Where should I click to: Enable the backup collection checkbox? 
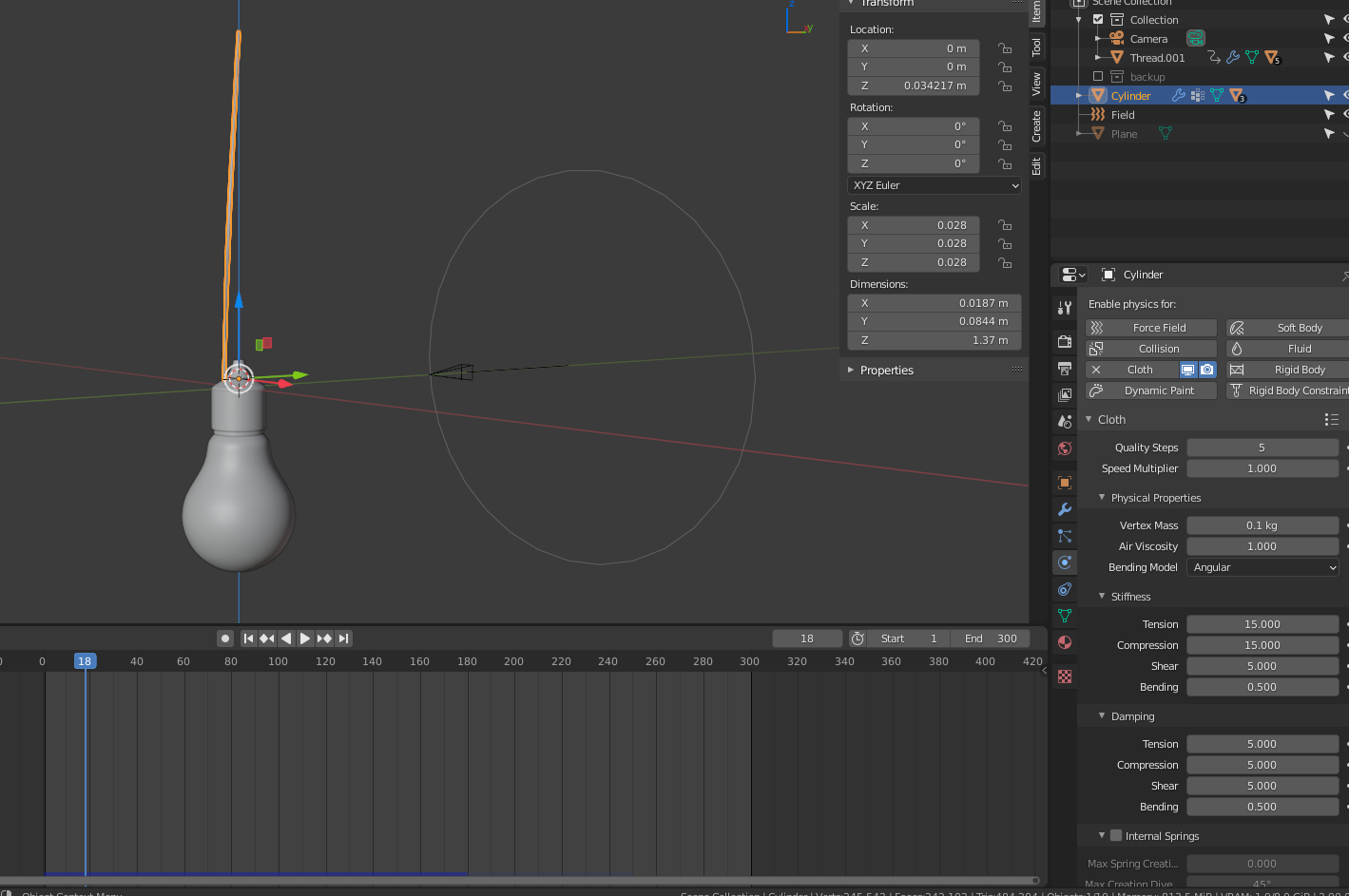pyautogui.click(x=1098, y=76)
